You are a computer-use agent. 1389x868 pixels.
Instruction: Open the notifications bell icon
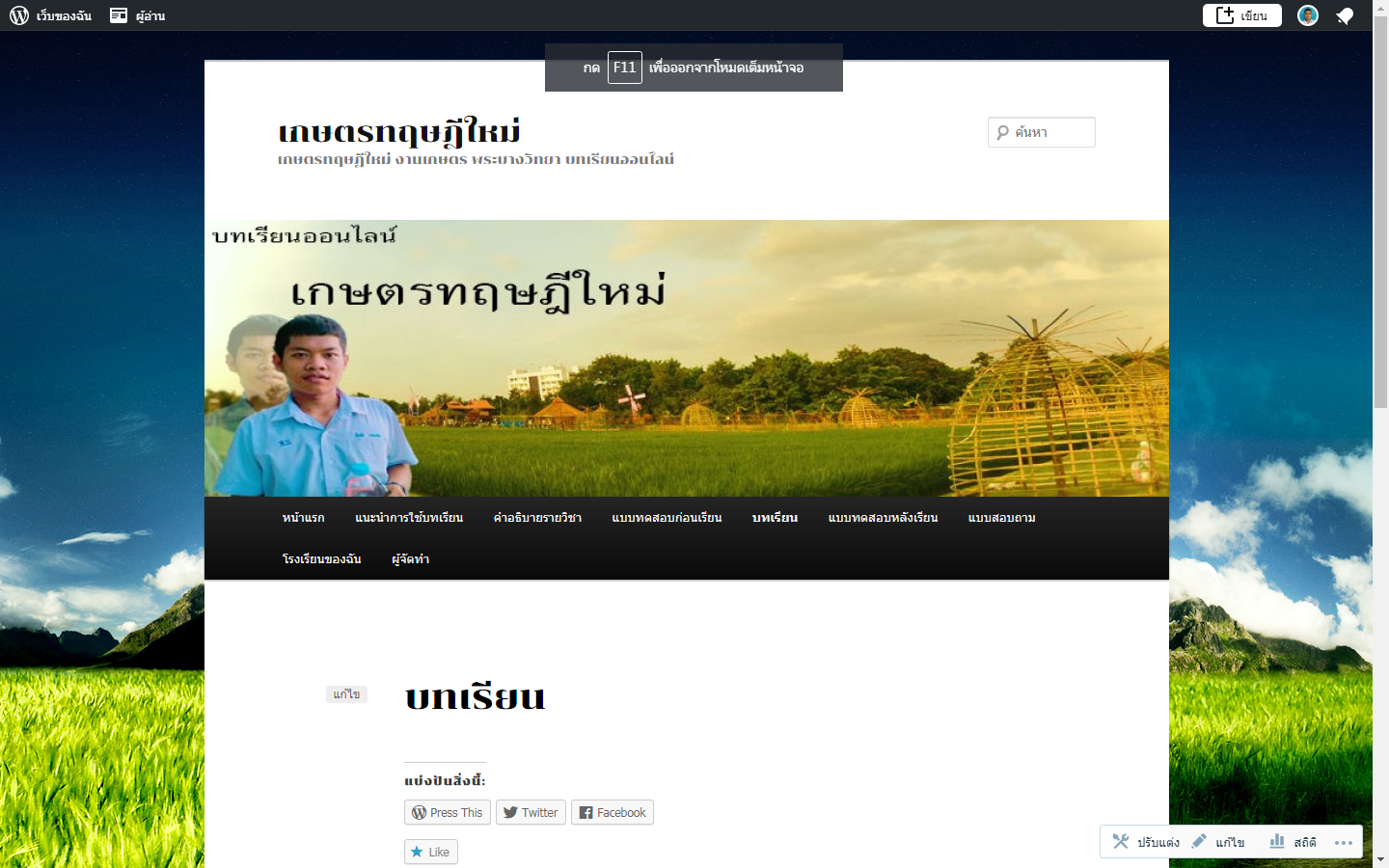[x=1345, y=16]
